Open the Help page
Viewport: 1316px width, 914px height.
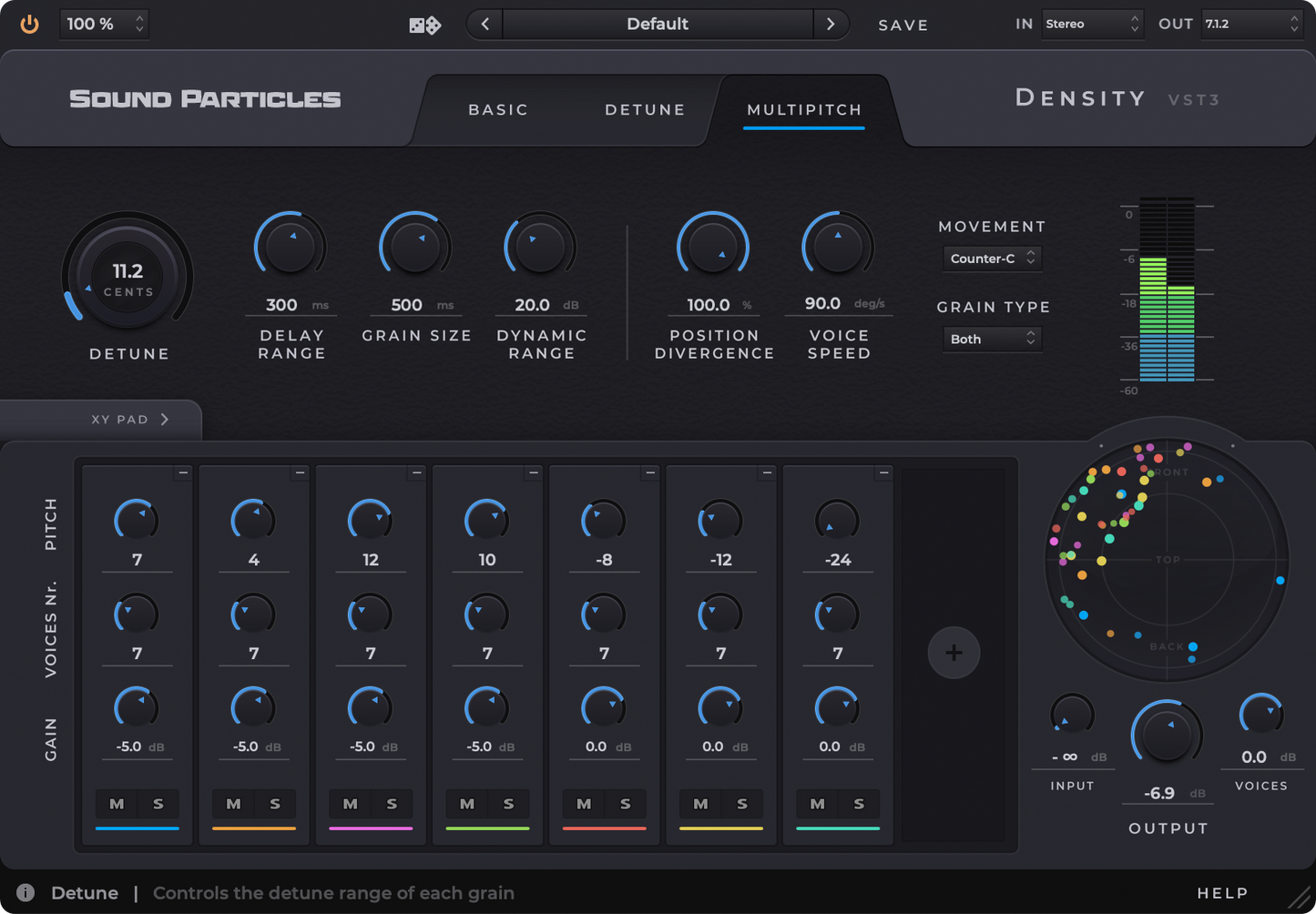(1222, 893)
